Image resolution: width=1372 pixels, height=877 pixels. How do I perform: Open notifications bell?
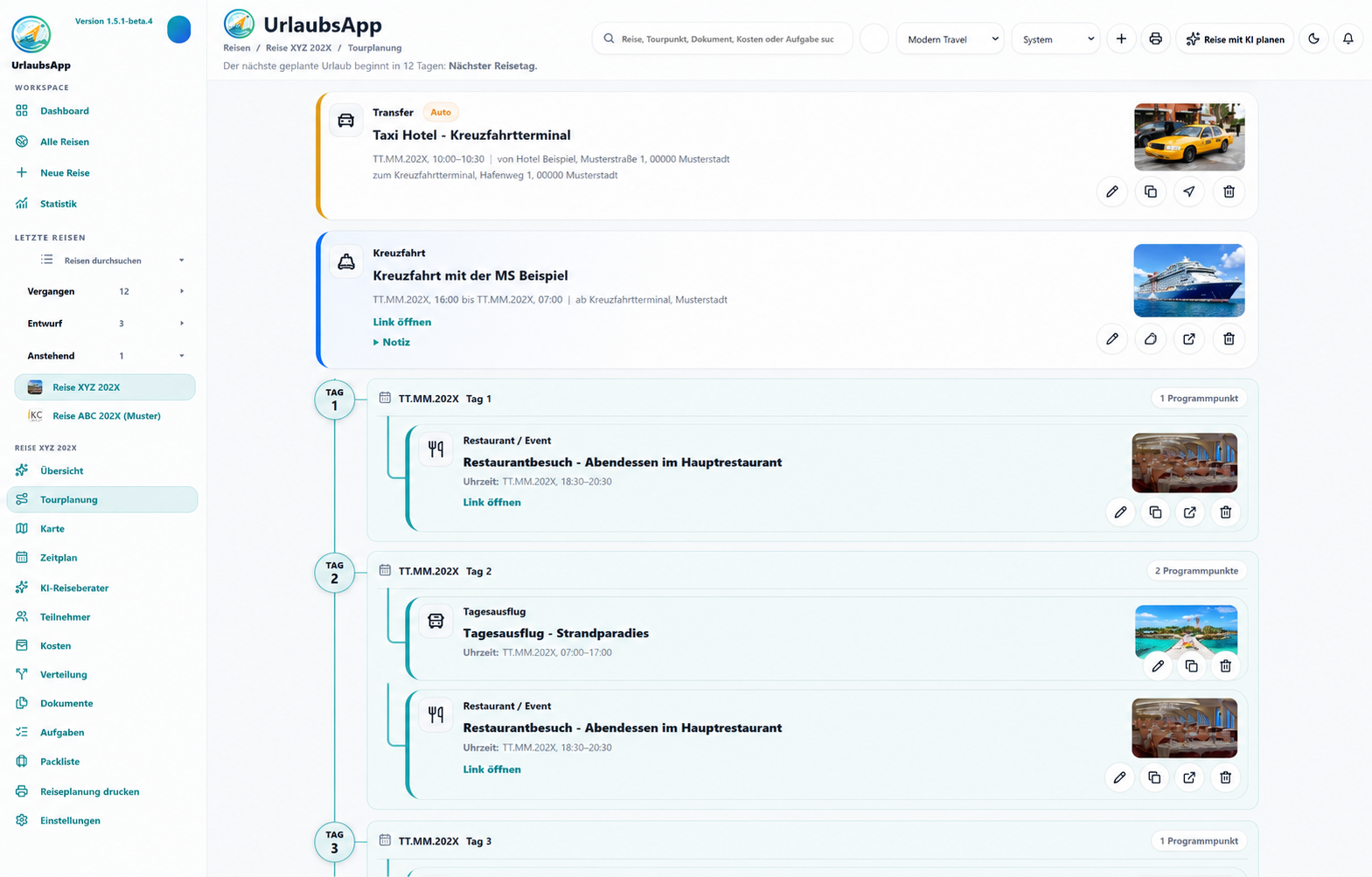tap(1348, 38)
